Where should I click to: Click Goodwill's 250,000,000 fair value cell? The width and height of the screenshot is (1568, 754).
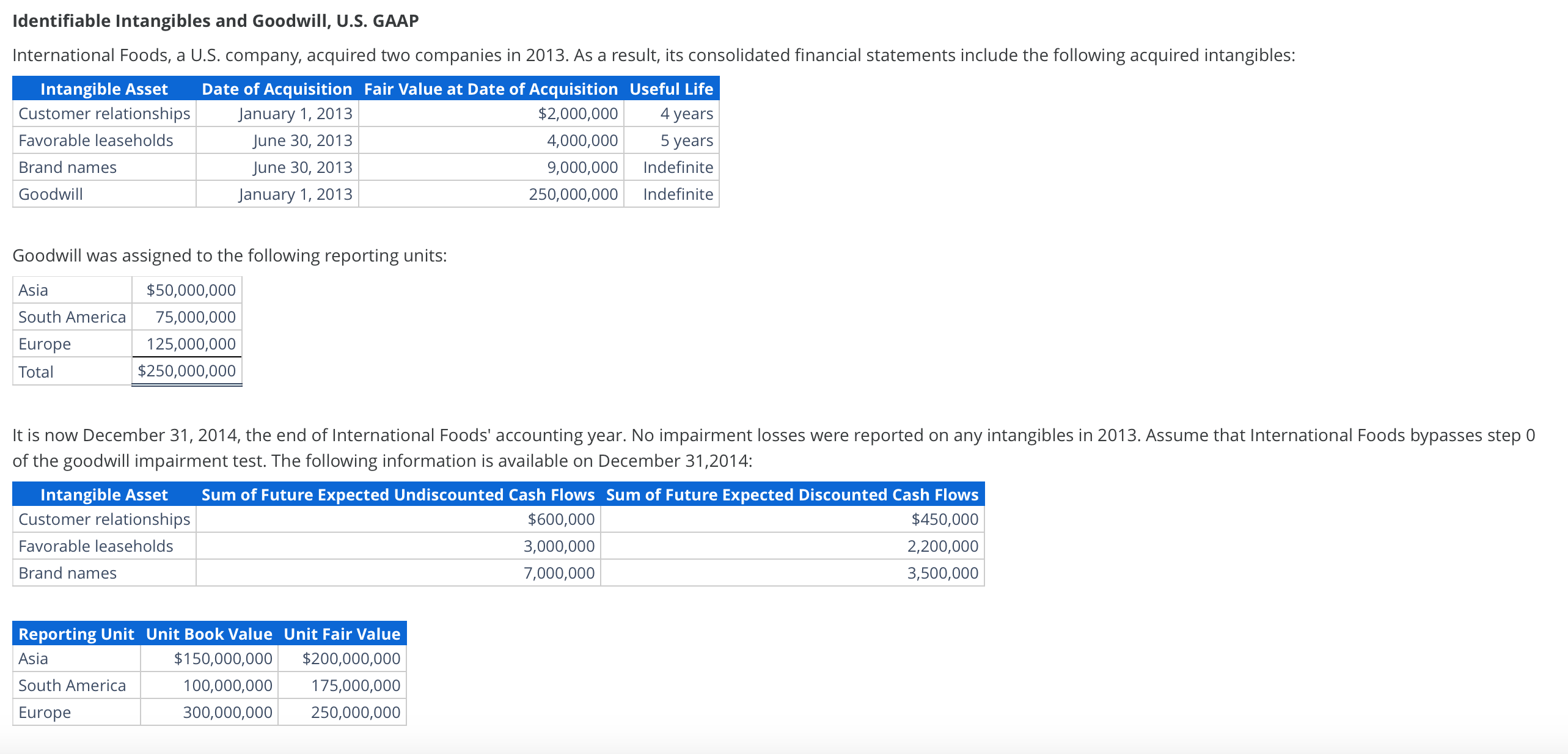573,194
